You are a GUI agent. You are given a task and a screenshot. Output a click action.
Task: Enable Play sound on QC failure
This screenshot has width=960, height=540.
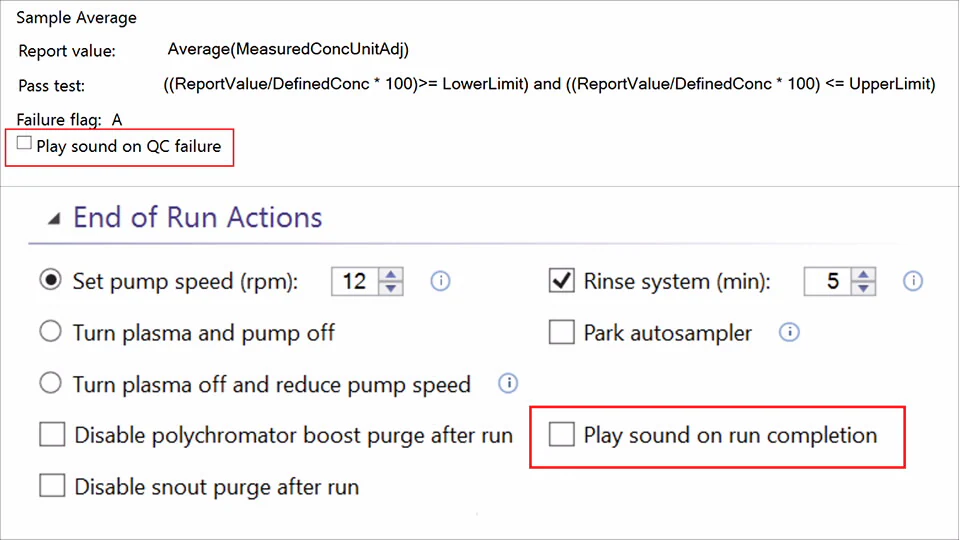click(25, 144)
